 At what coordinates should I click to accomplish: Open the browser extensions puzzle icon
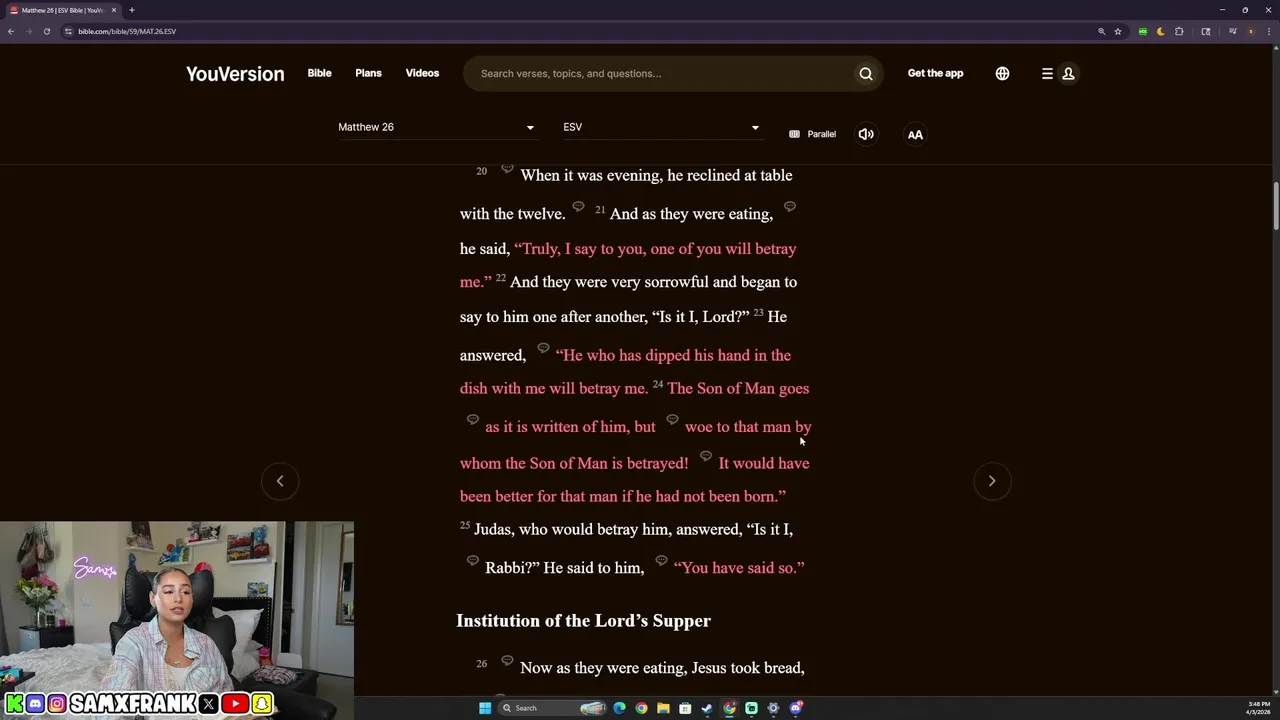click(1179, 31)
